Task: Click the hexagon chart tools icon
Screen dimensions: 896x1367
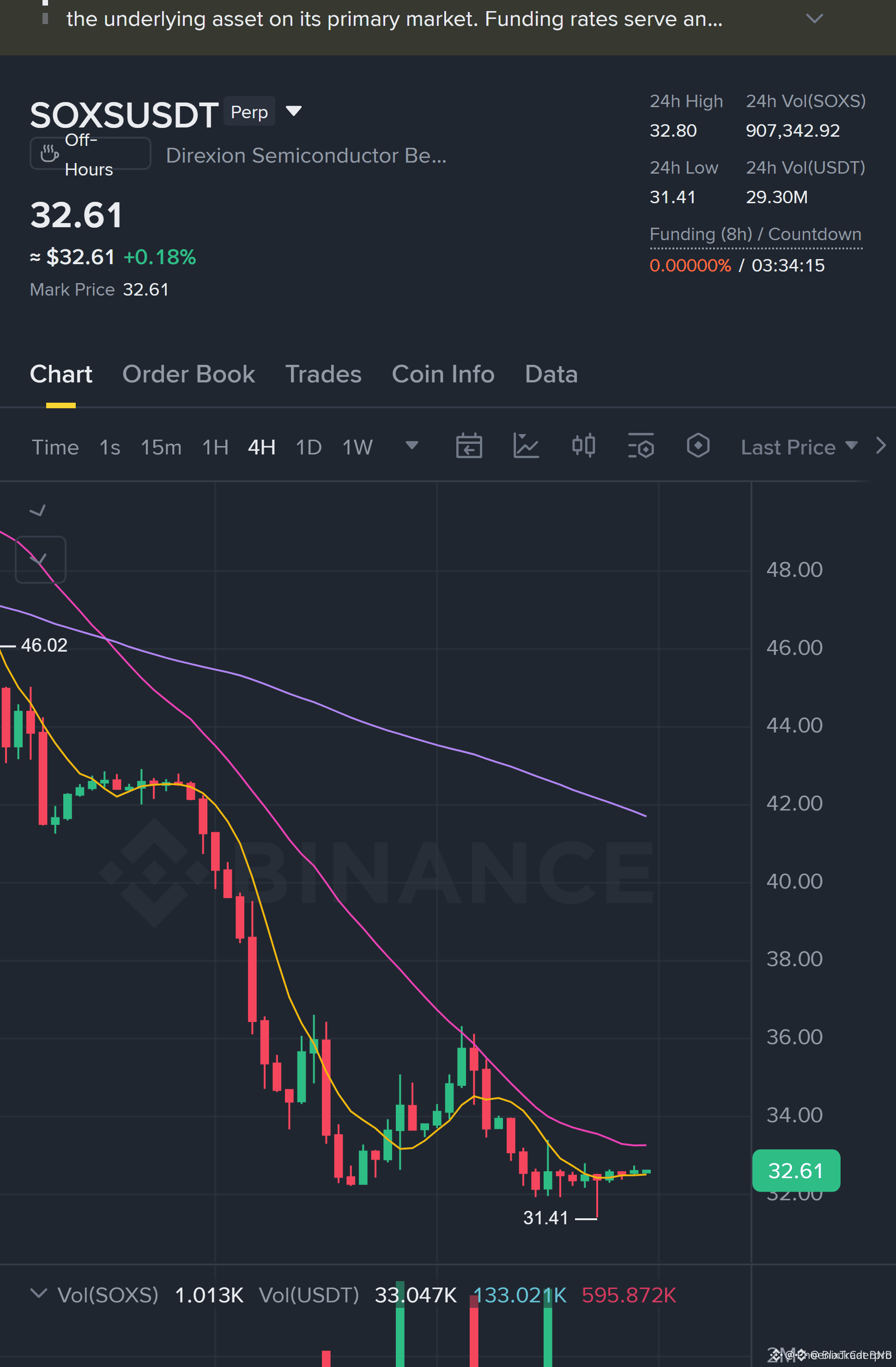Action: click(x=698, y=446)
